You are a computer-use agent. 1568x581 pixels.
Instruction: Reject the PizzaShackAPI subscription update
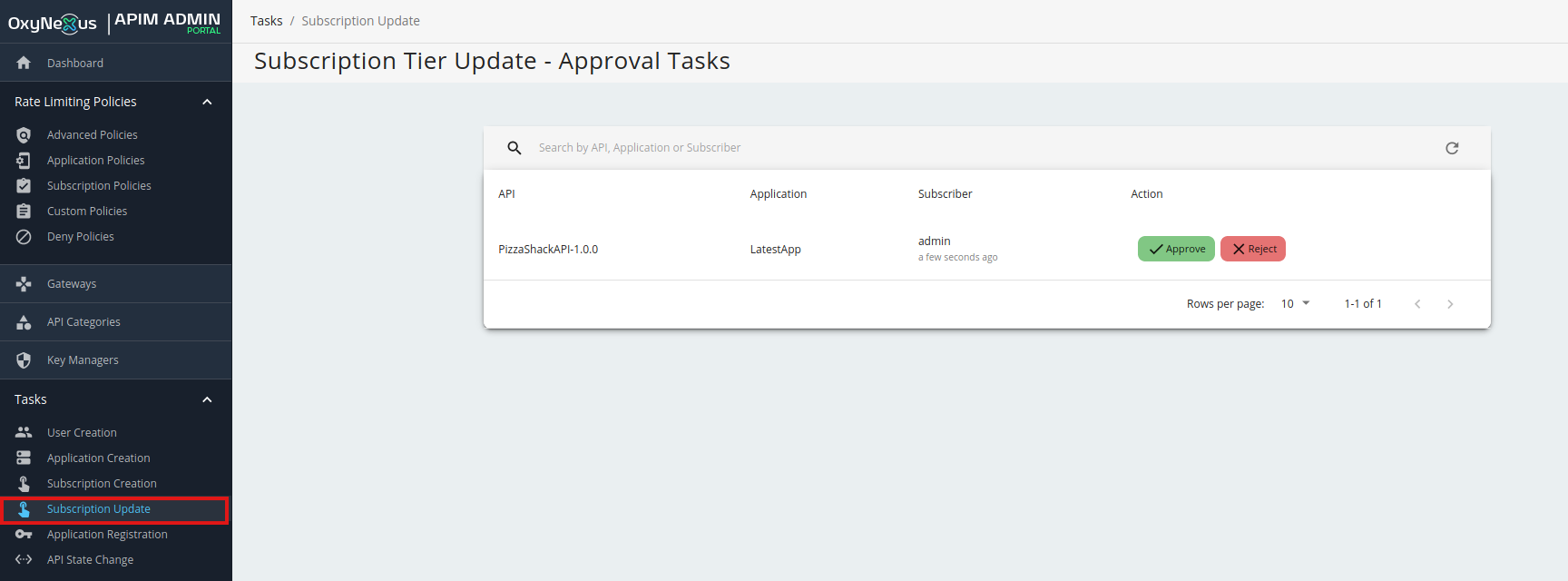(x=1253, y=249)
